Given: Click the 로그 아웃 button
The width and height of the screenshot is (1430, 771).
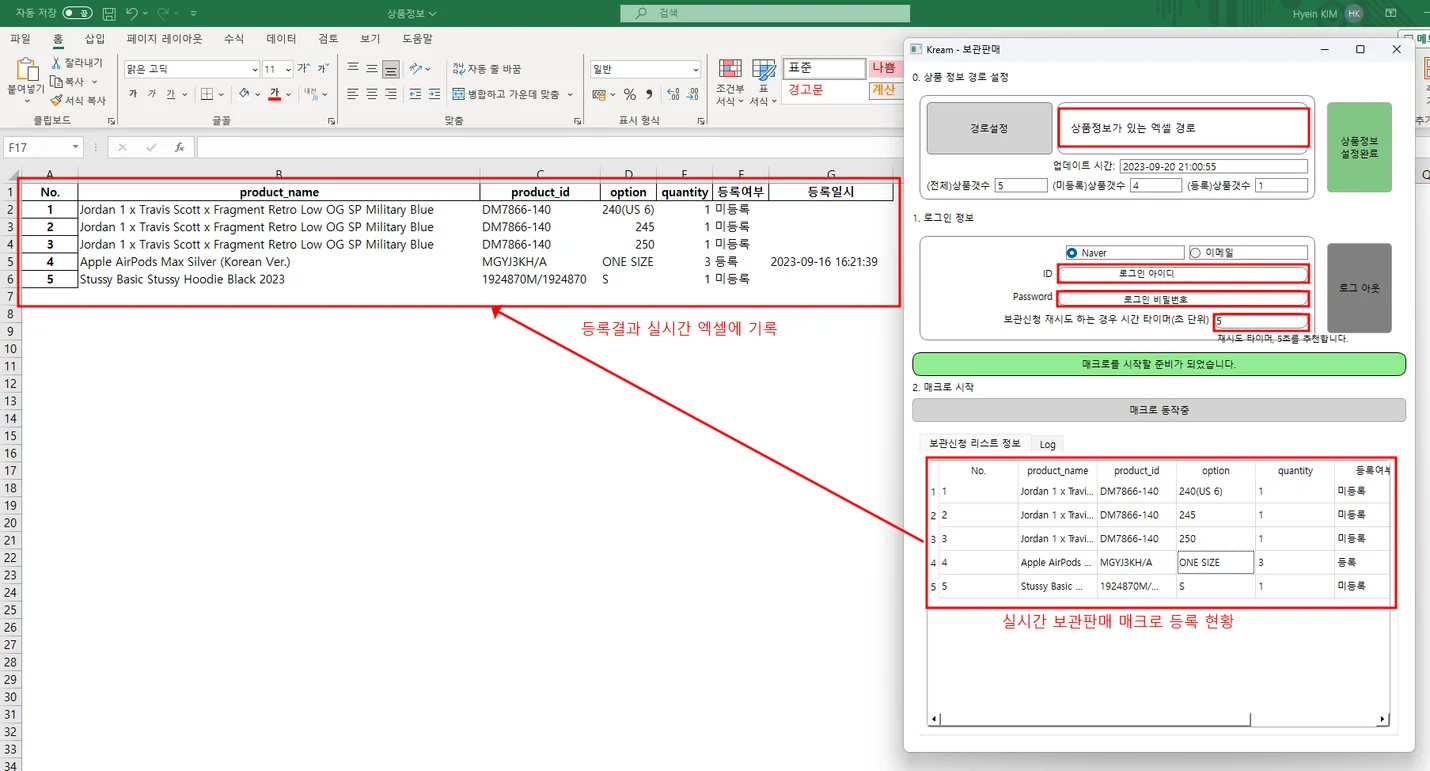Looking at the screenshot, I should coord(1359,288).
